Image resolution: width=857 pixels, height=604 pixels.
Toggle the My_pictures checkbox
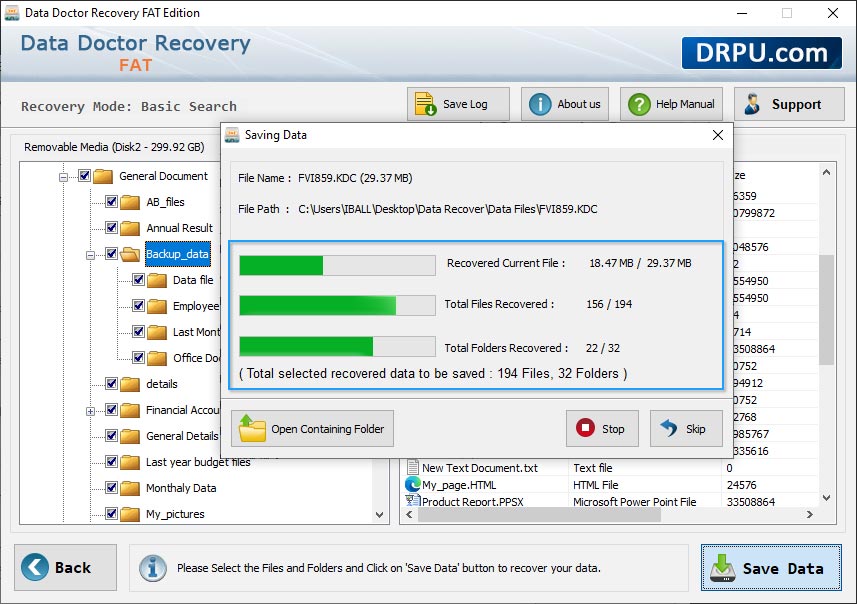(111, 514)
